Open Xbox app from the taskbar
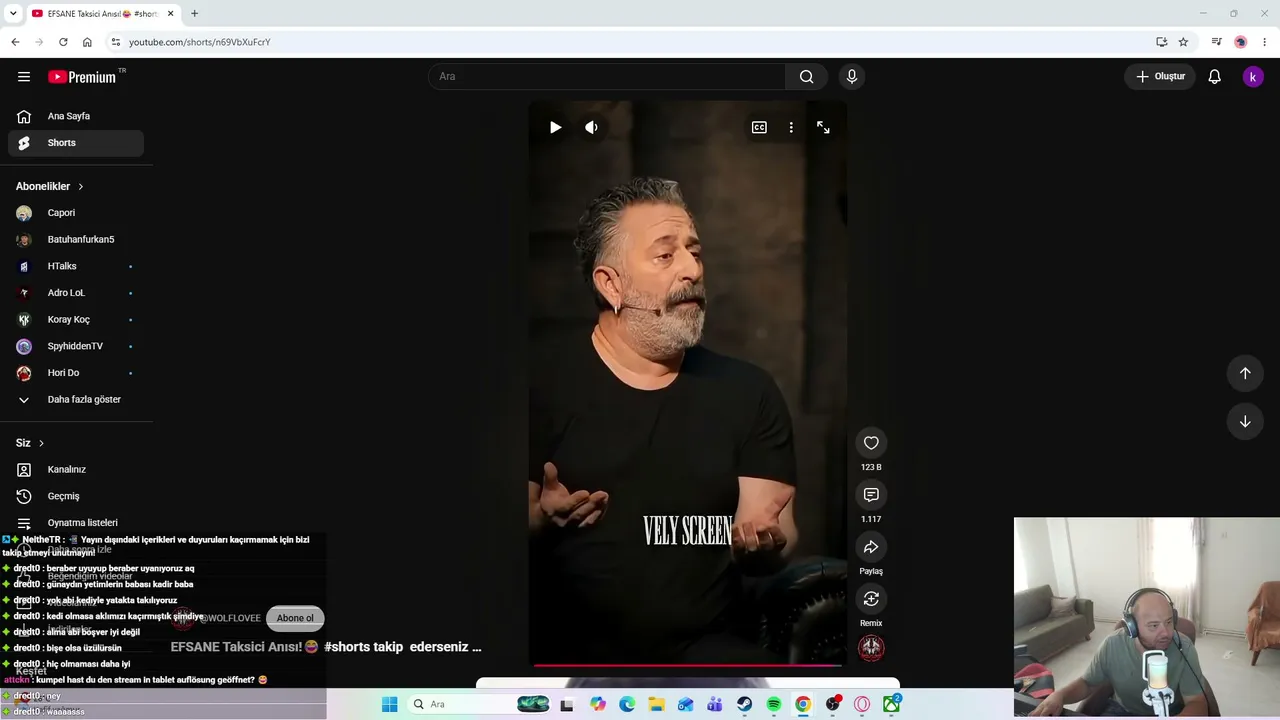This screenshot has height=720, width=1280. (x=891, y=704)
